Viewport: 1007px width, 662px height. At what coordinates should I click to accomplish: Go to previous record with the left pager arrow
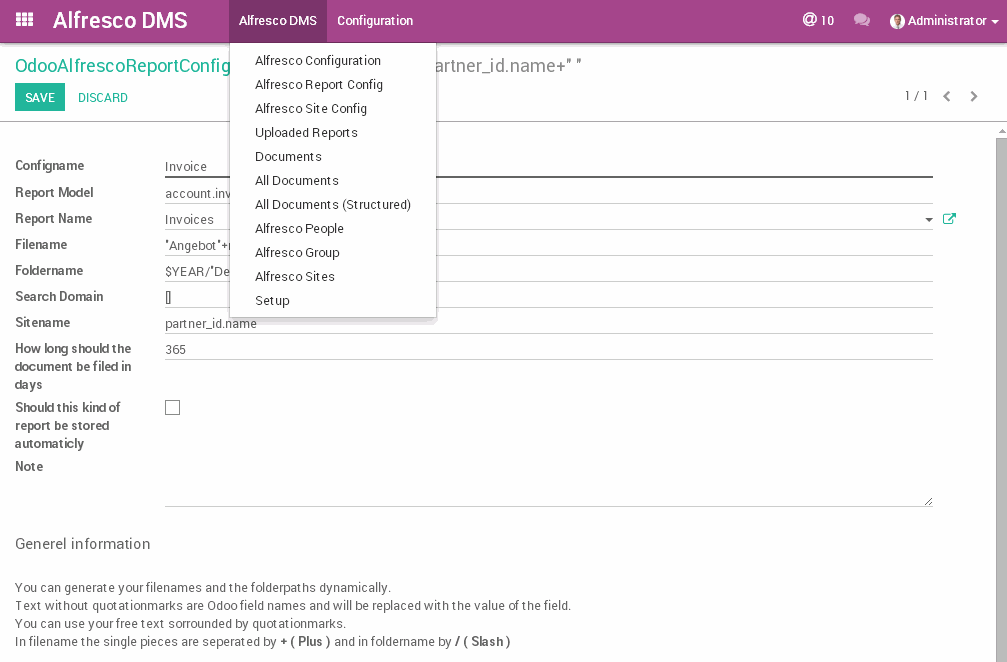(x=946, y=96)
